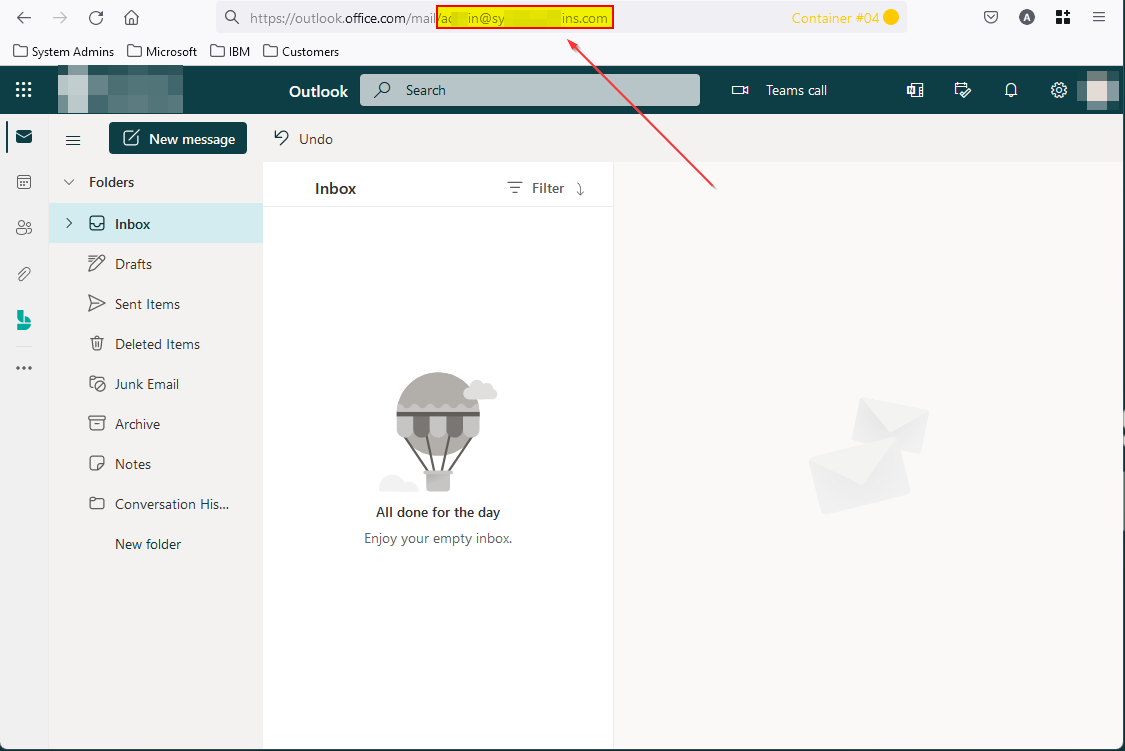Expand Inbox to show subfolders
The width and height of the screenshot is (1125, 751).
coord(67,223)
